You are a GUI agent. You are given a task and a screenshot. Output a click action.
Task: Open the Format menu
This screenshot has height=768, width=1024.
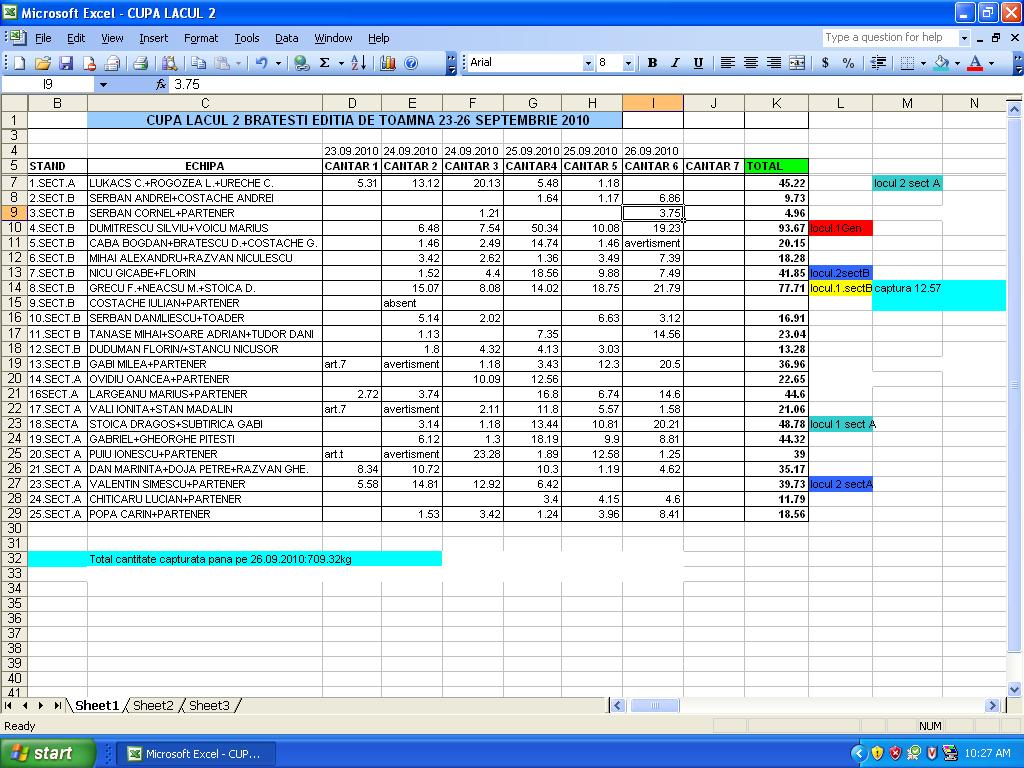(x=200, y=38)
